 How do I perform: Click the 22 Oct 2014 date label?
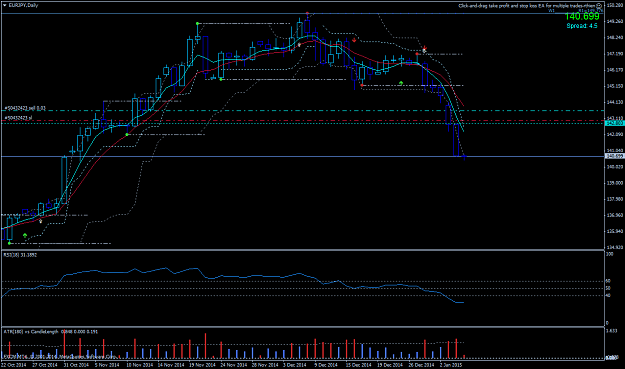tap(13, 365)
